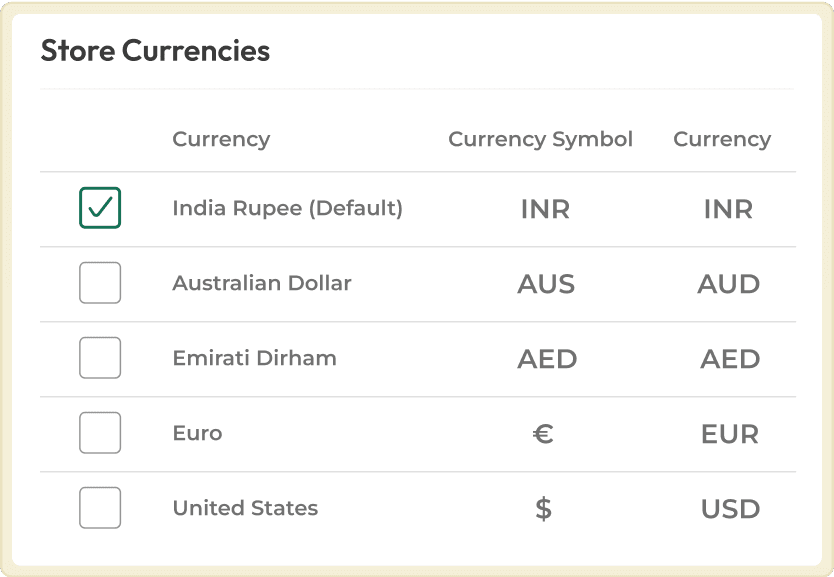The image size is (834, 577).
Task: Select the AED currency symbol
Action: point(547,359)
